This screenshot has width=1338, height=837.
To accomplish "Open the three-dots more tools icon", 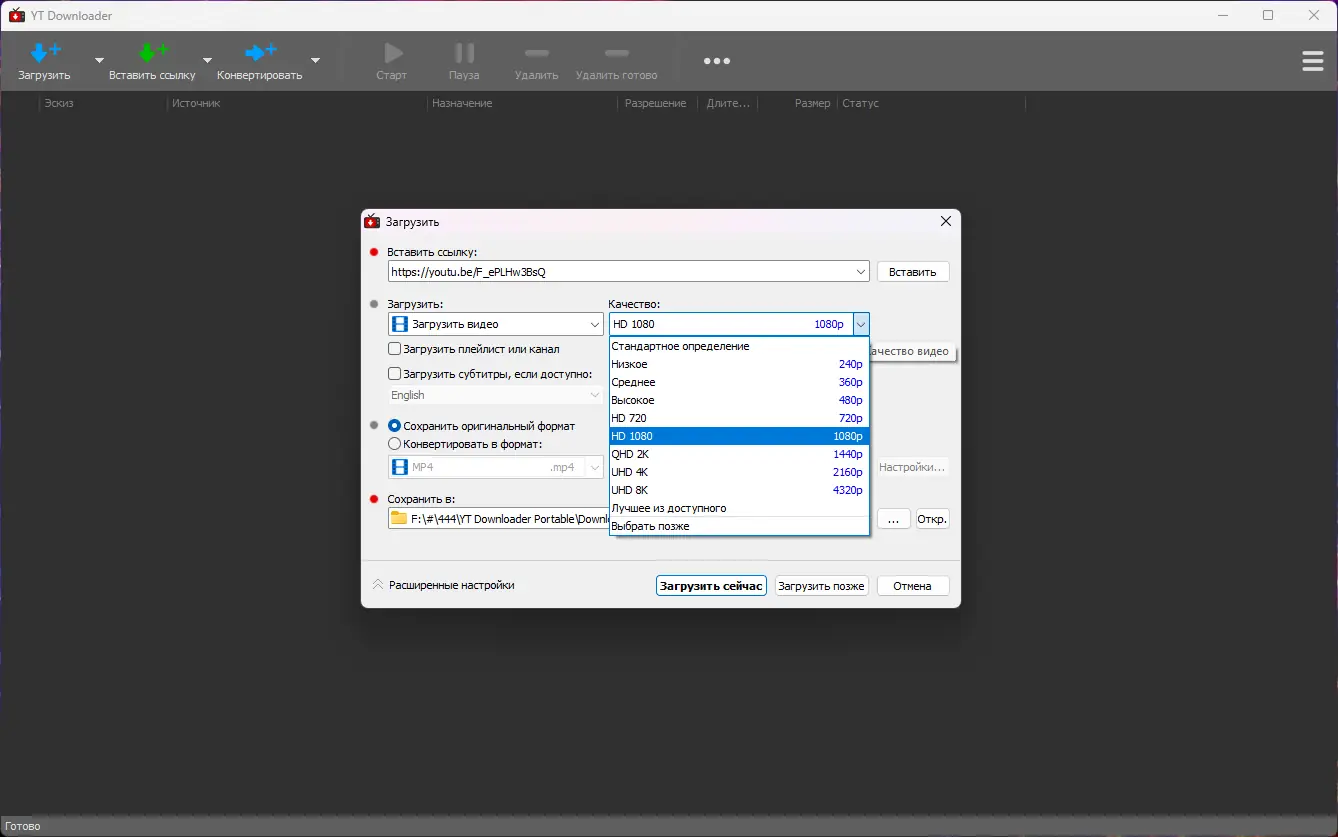I will (x=717, y=61).
